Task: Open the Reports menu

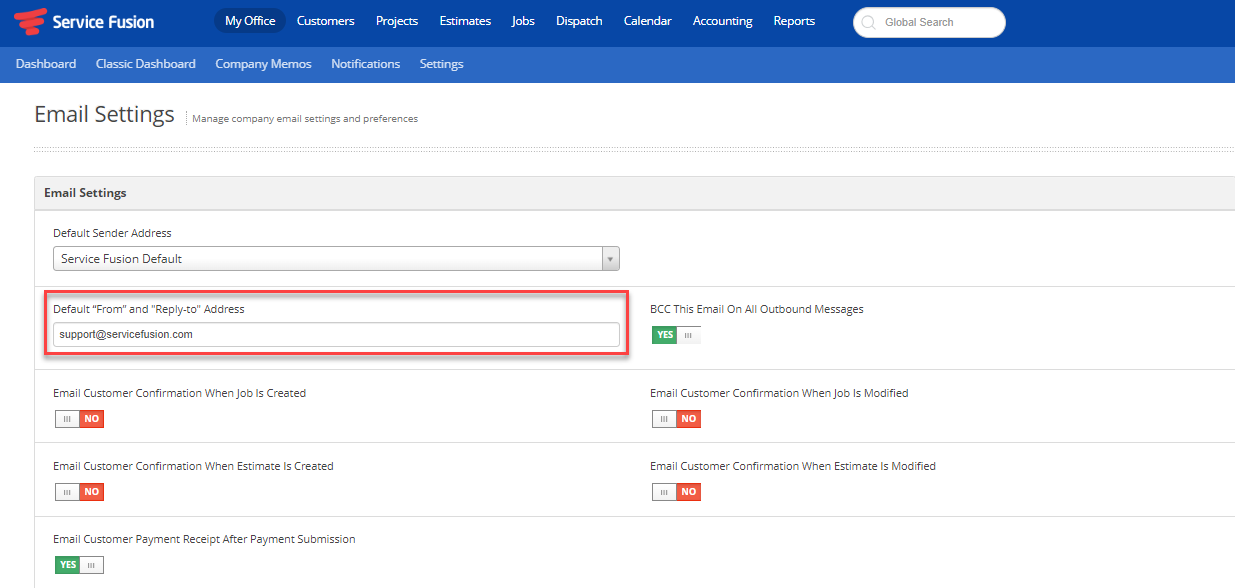Action: tap(794, 21)
